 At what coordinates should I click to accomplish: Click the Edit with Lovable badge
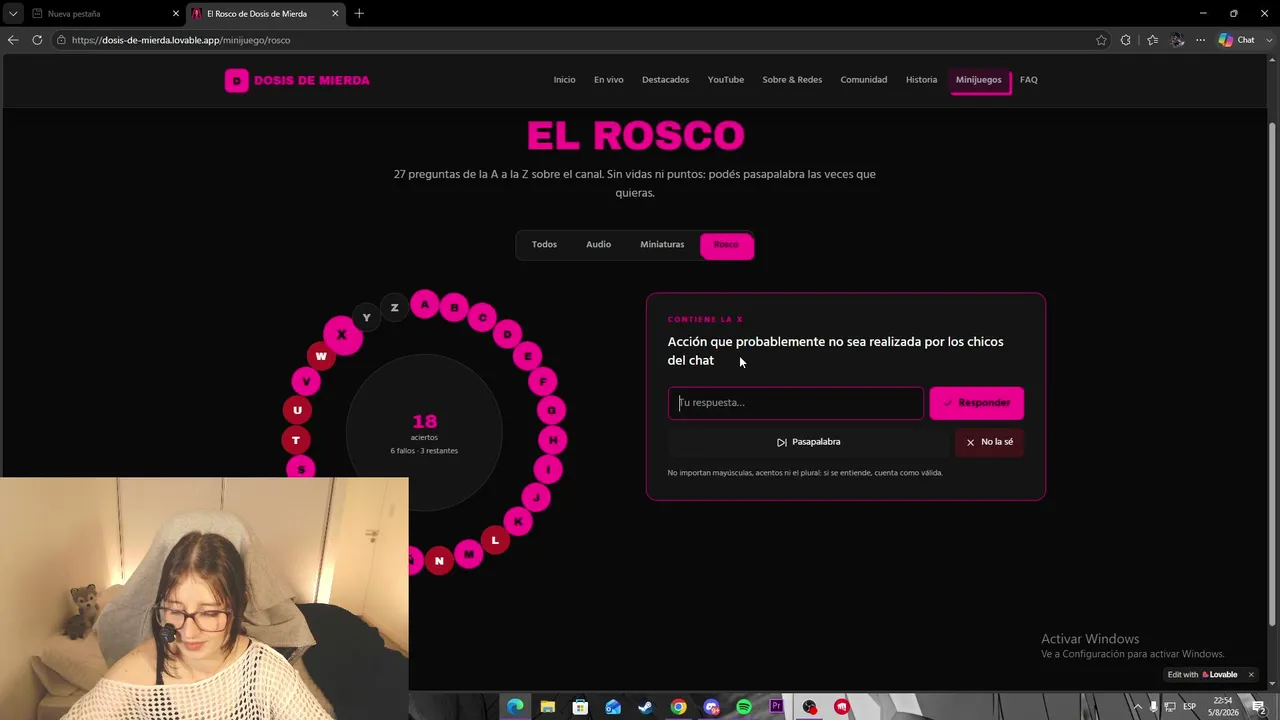point(1202,675)
